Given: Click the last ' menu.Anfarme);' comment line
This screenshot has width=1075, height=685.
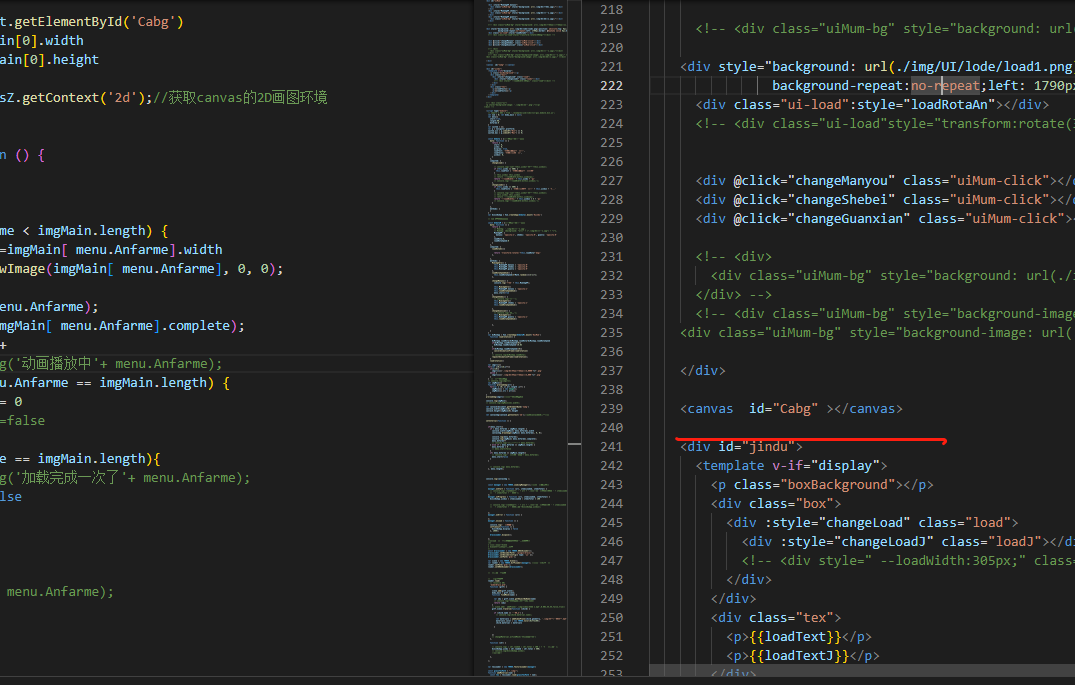Looking at the screenshot, I should [x=60, y=591].
